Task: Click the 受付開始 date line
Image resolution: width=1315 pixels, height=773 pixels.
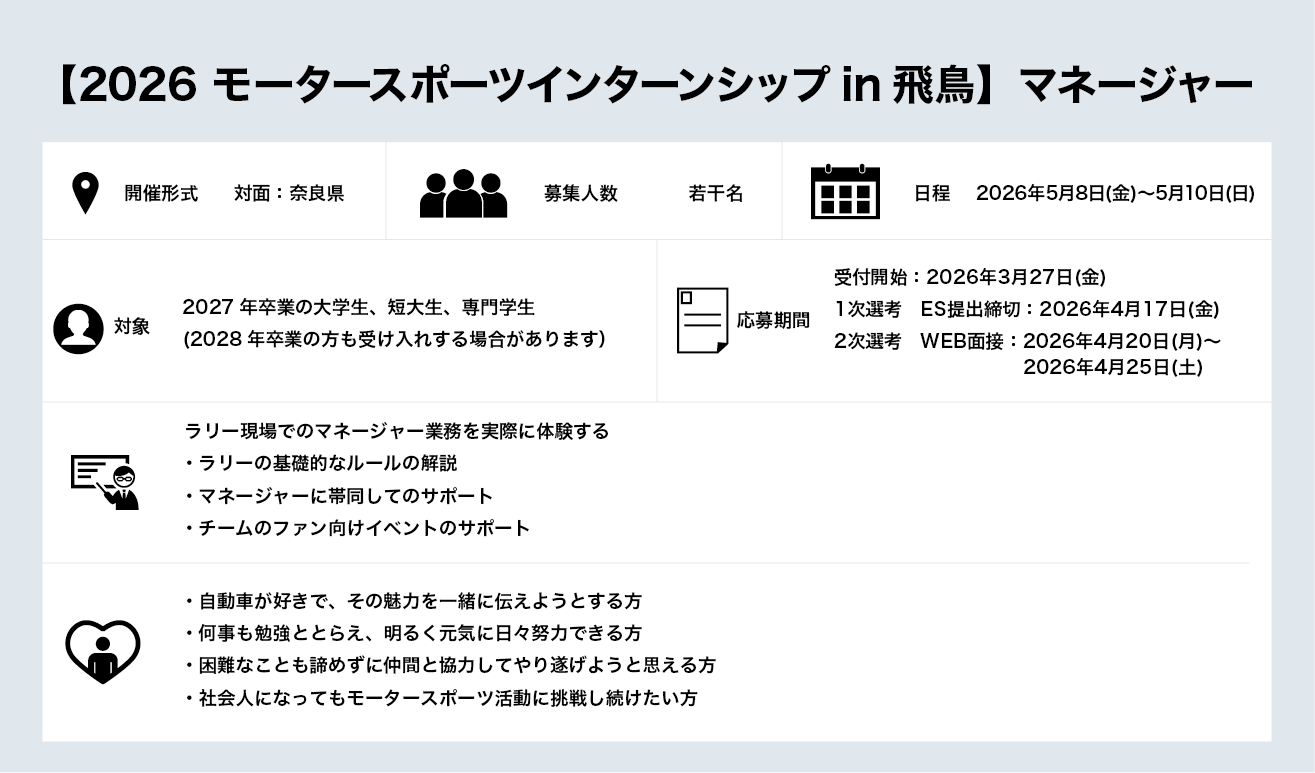Action: [969, 277]
